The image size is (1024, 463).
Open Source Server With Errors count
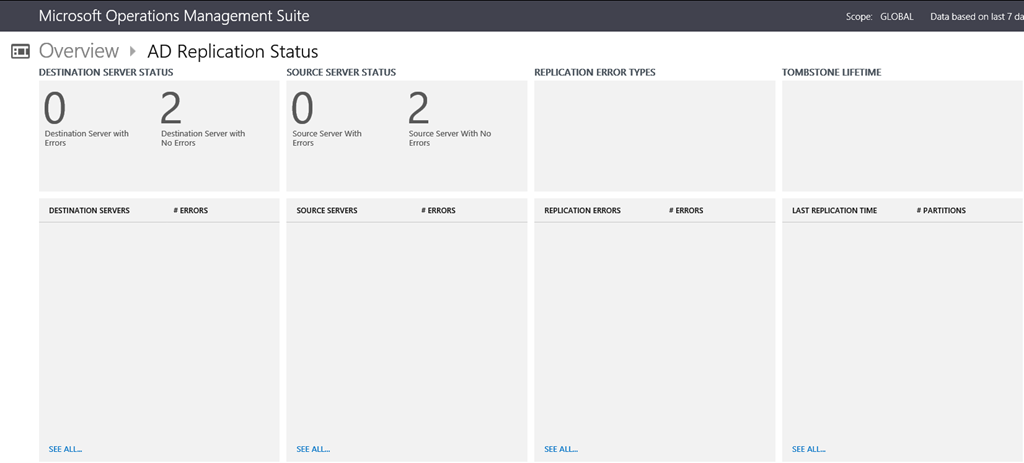[x=302, y=110]
